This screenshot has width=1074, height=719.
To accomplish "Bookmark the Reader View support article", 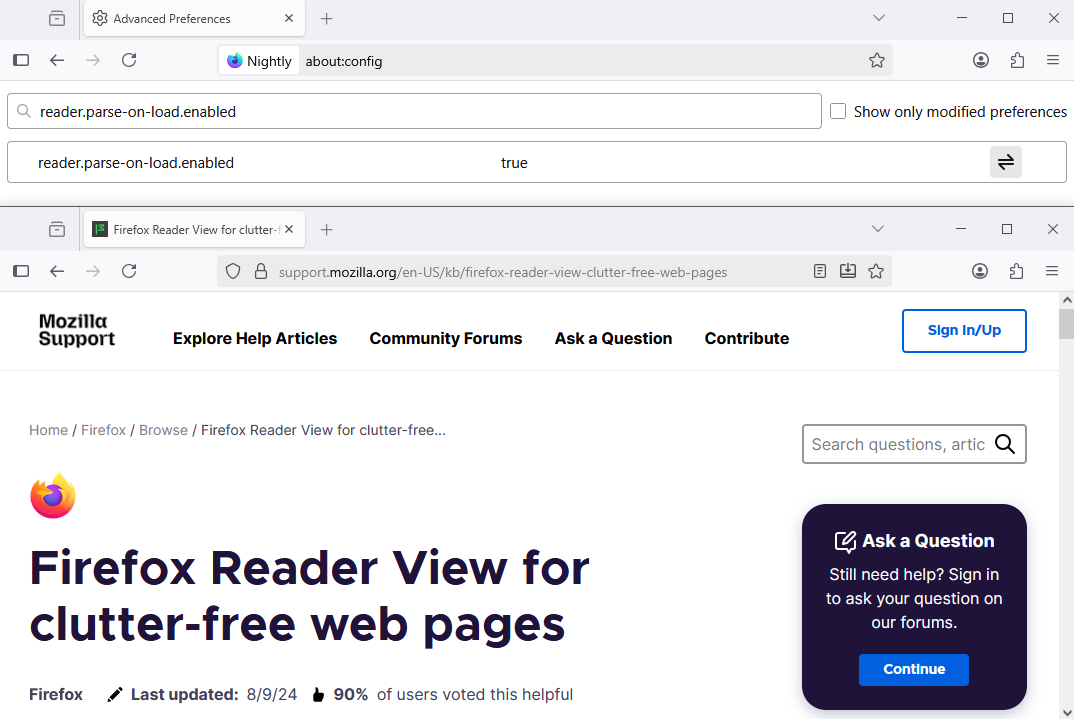I will [x=876, y=271].
